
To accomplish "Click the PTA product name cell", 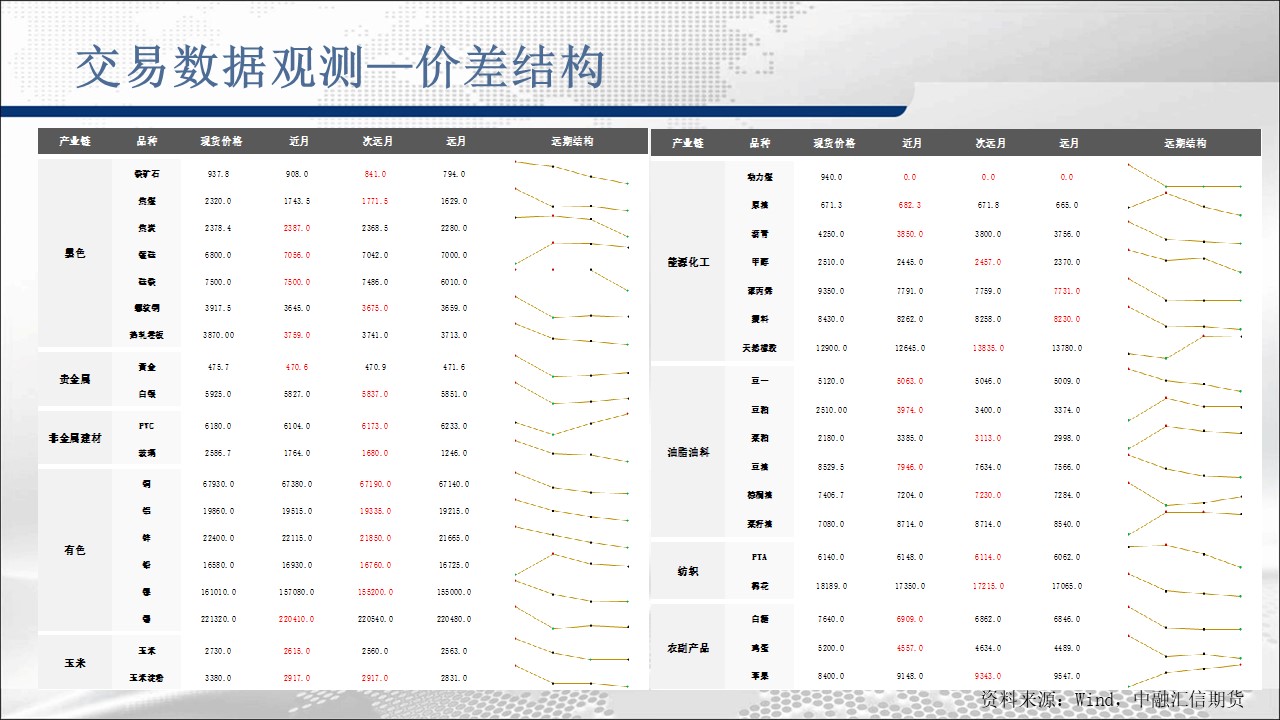I will [x=759, y=557].
